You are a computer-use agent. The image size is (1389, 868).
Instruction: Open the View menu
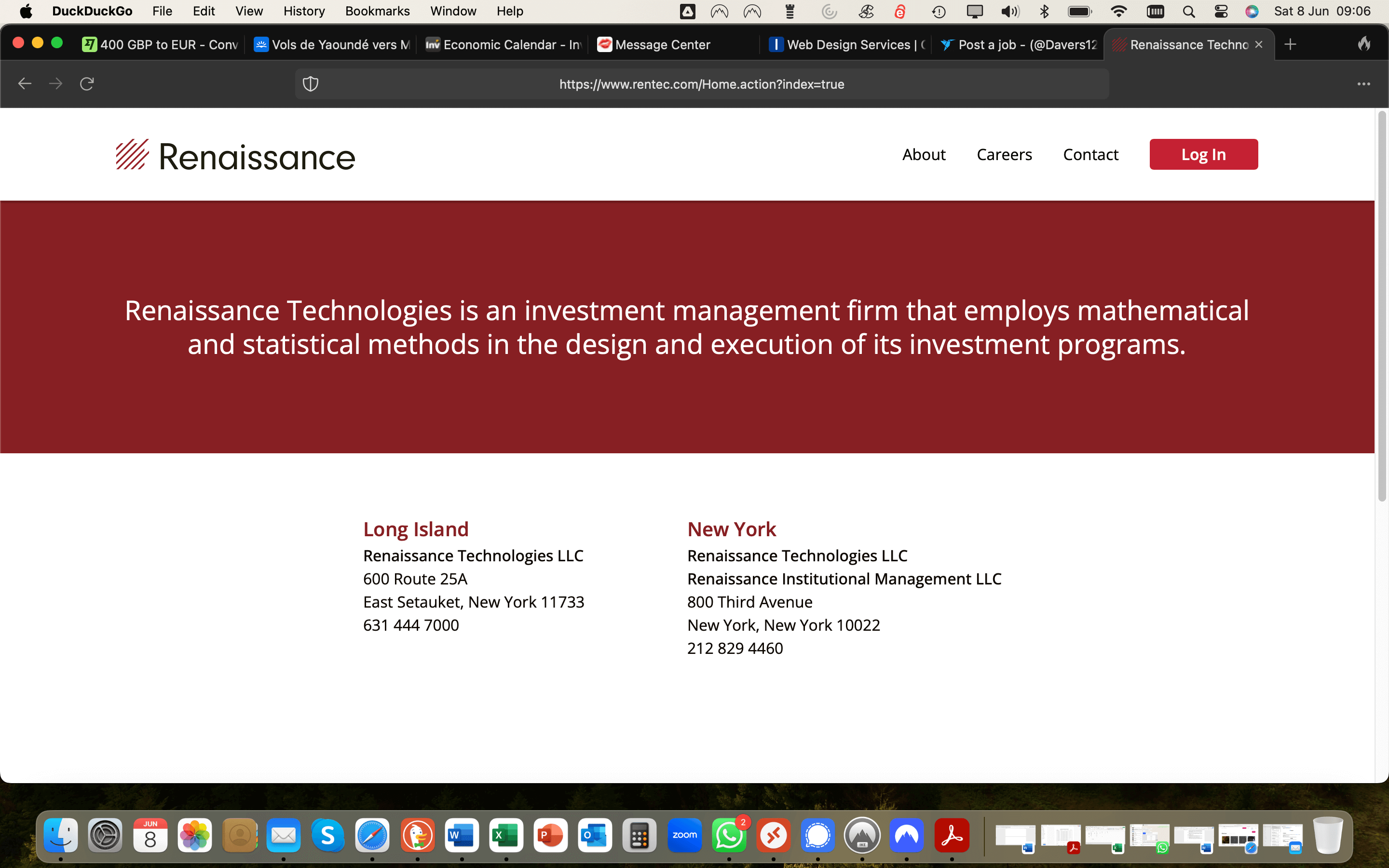pyautogui.click(x=249, y=12)
